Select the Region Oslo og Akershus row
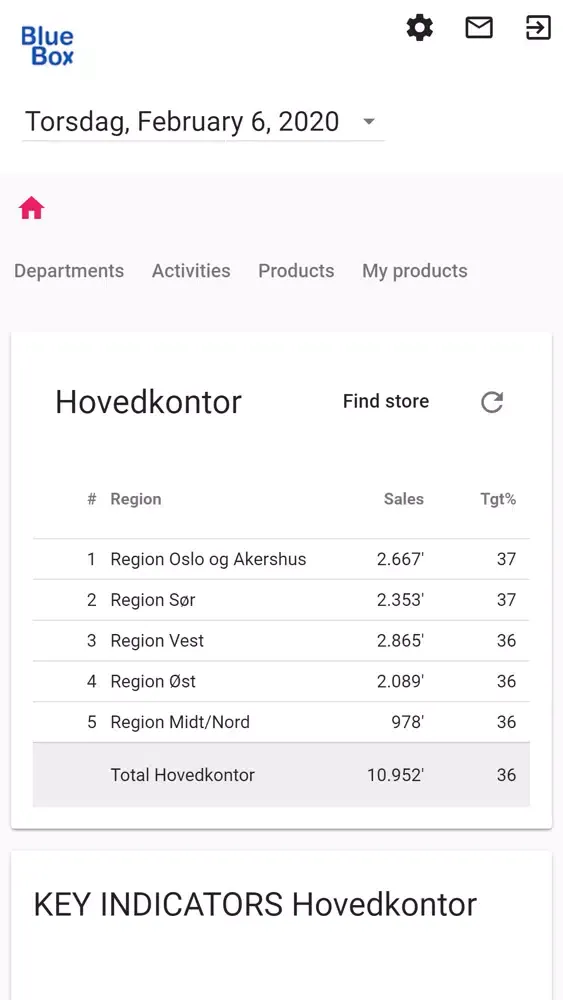Screen dimensions: 563x1000 281,559
